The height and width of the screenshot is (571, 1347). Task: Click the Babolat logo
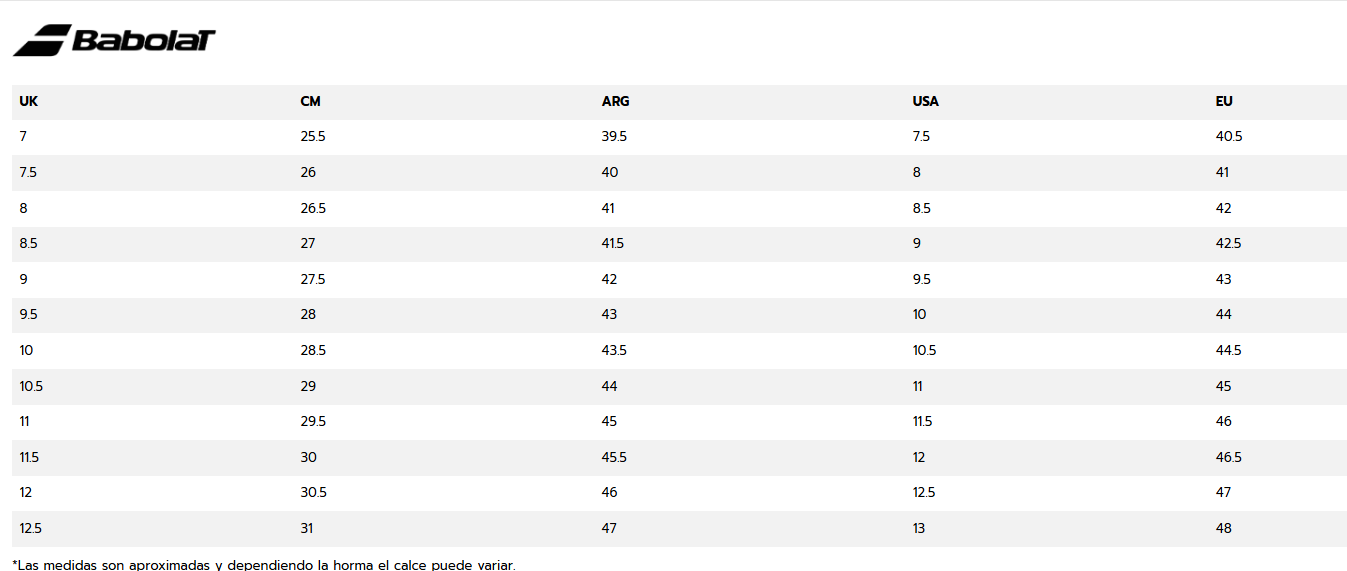tap(114, 40)
